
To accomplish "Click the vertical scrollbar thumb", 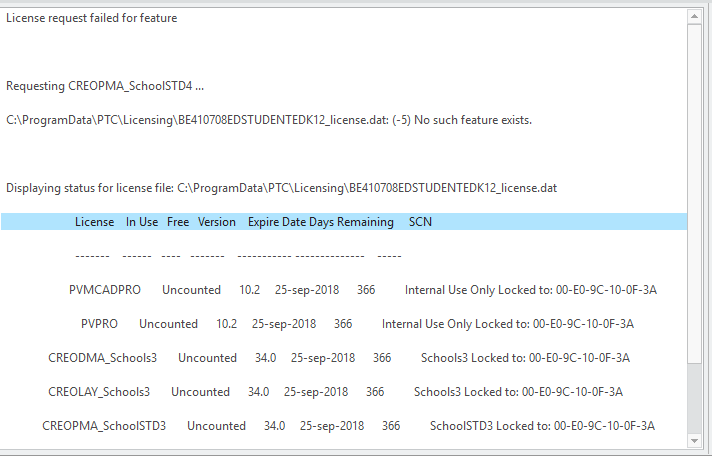I will tap(696, 396).
